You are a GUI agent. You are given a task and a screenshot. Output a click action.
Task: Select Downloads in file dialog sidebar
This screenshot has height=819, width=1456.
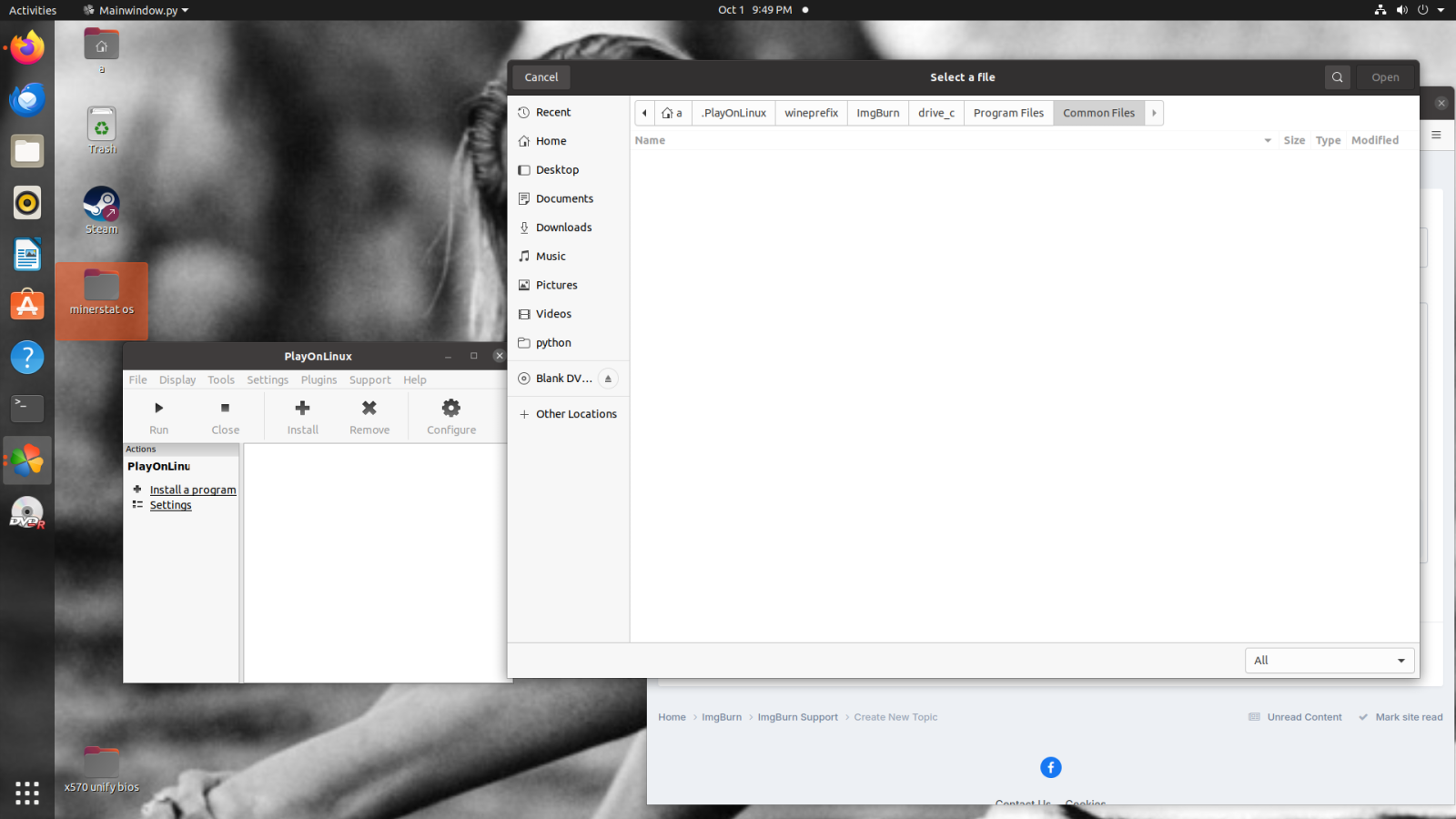coord(569,227)
